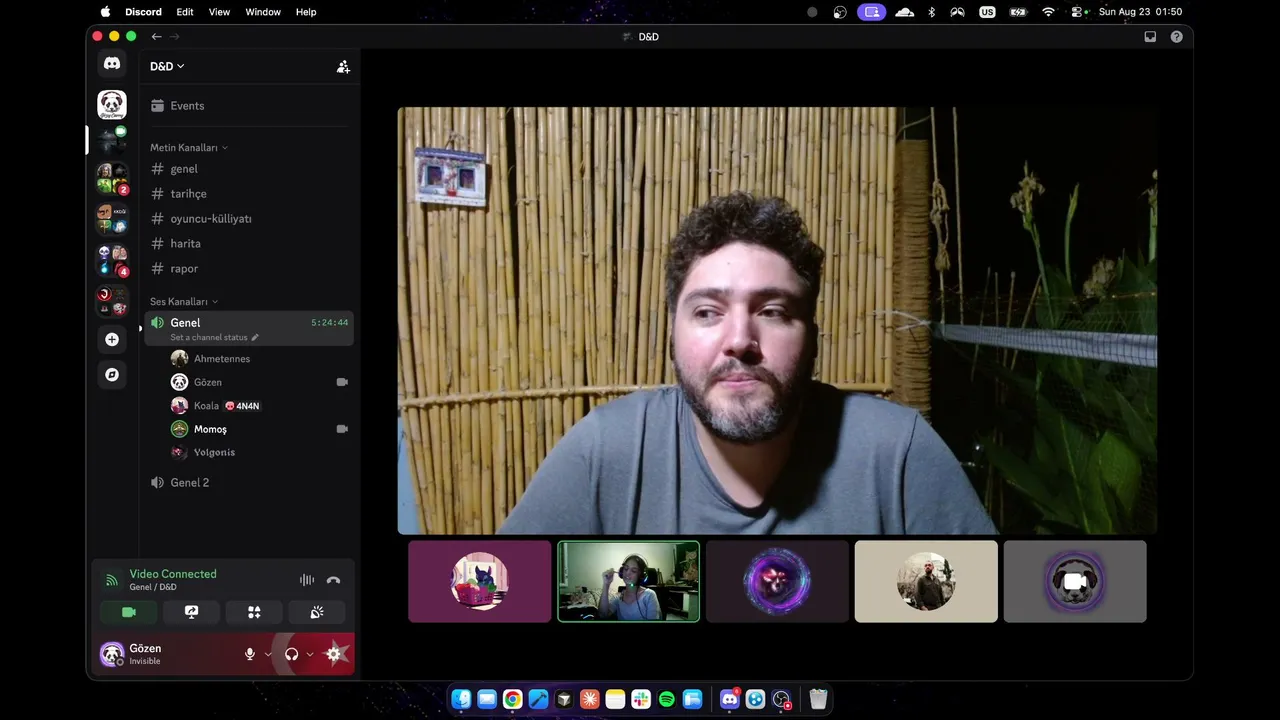Select Volgonis in the voice member list
The width and height of the screenshot is (1280, 720).
[x=260, y=452]
